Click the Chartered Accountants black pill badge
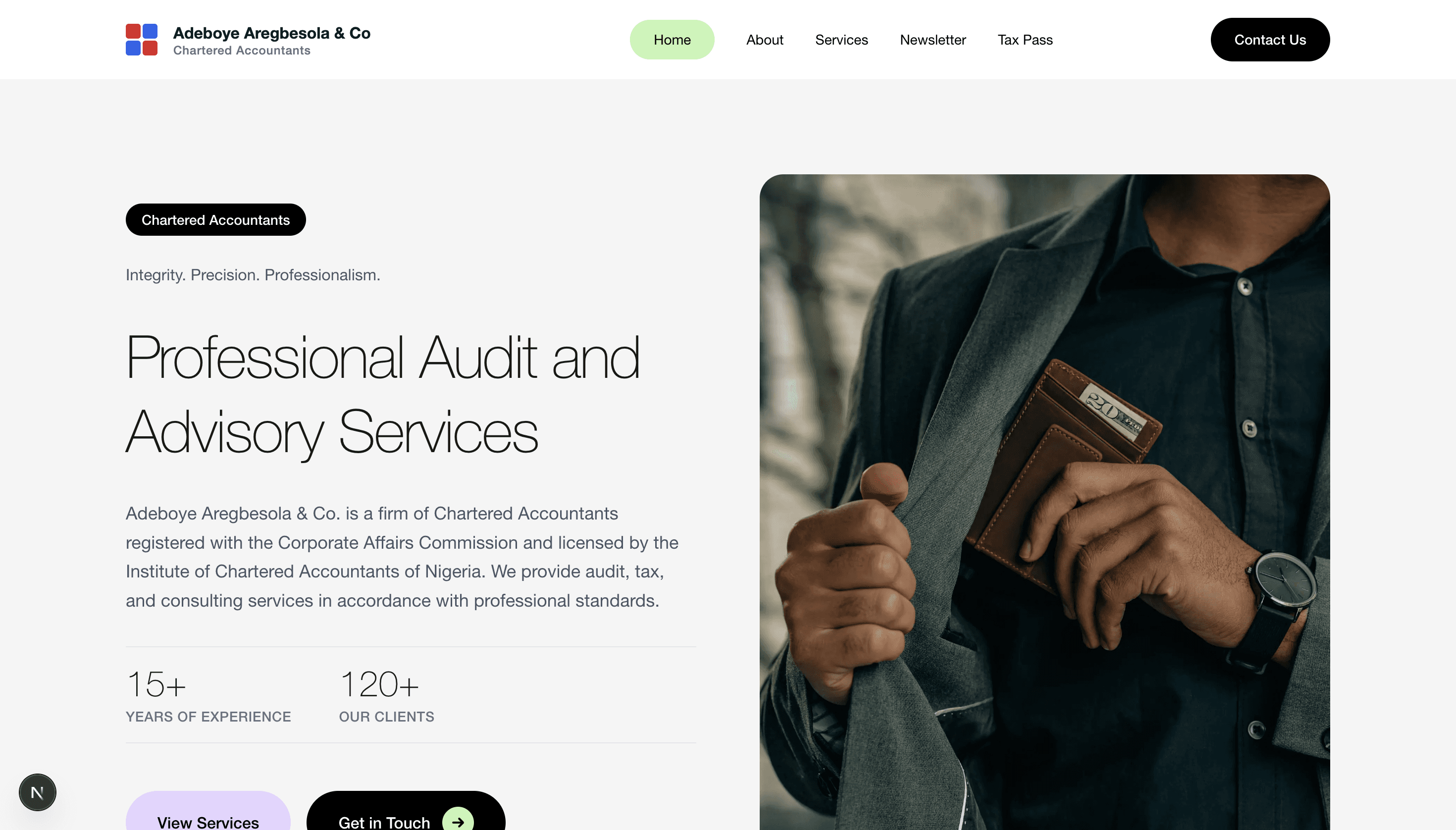 [215, 219]
